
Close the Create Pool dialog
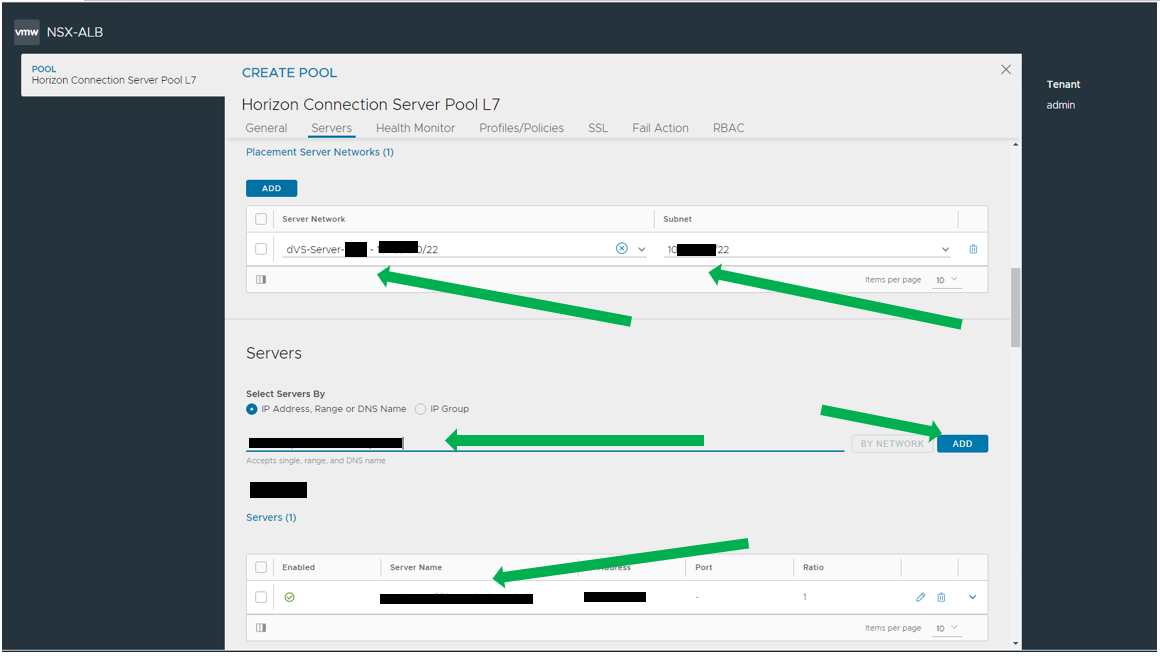[1005, 70]
